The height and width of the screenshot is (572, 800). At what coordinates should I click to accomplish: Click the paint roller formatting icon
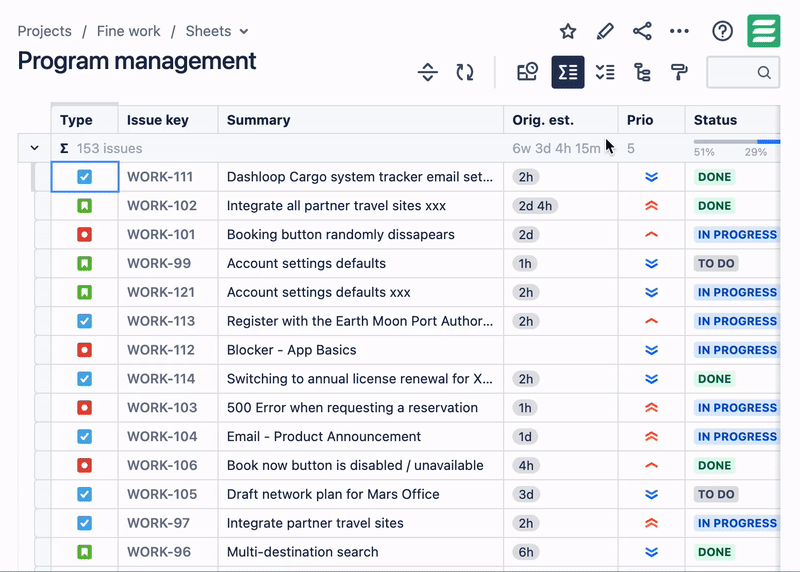pyautogui.click(x=679, y=72)
